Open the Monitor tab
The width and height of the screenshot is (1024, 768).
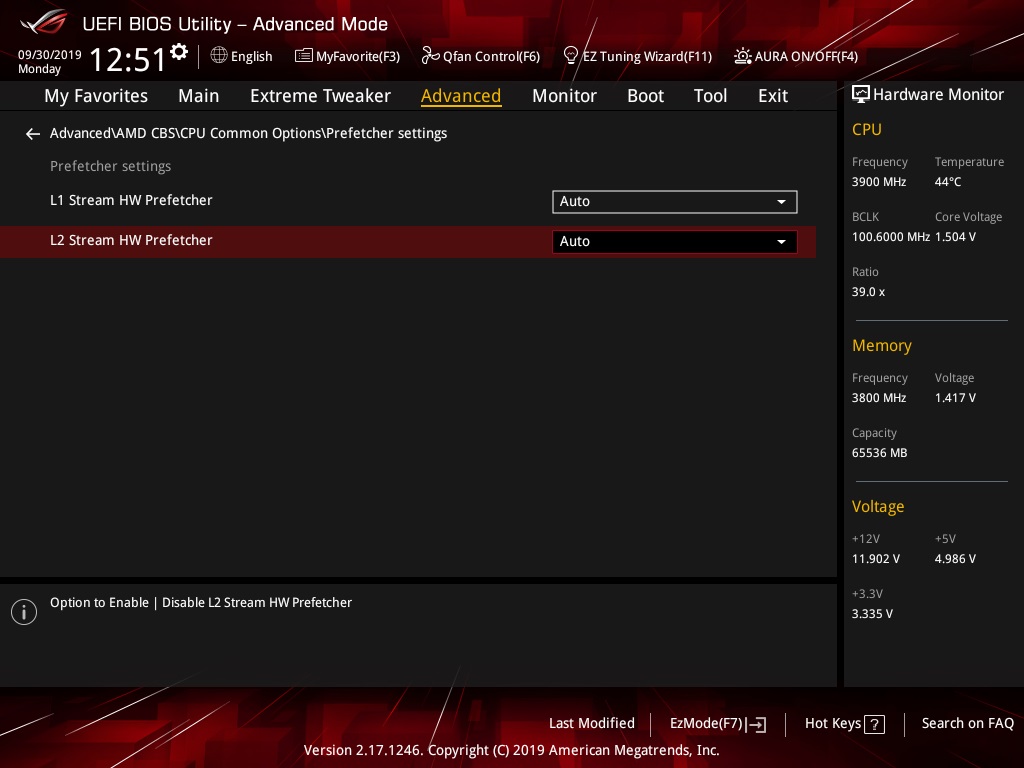[564, 96]
